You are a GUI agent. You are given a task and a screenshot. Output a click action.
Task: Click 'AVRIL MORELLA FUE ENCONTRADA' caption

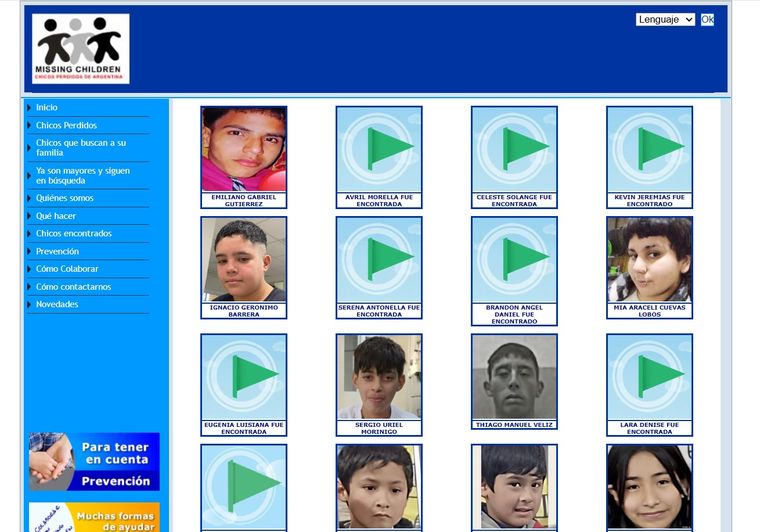(x=379, y=201)
